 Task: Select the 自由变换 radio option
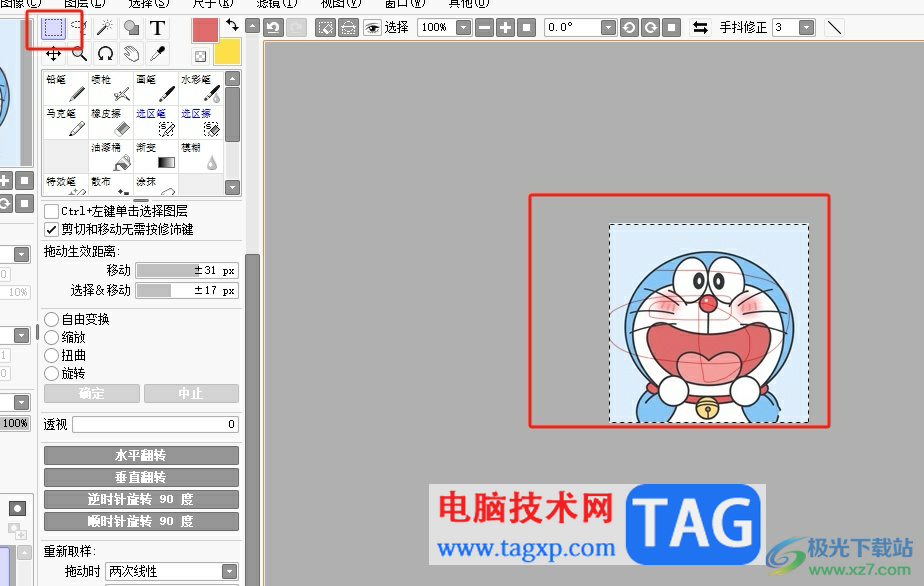click(51, 320)
